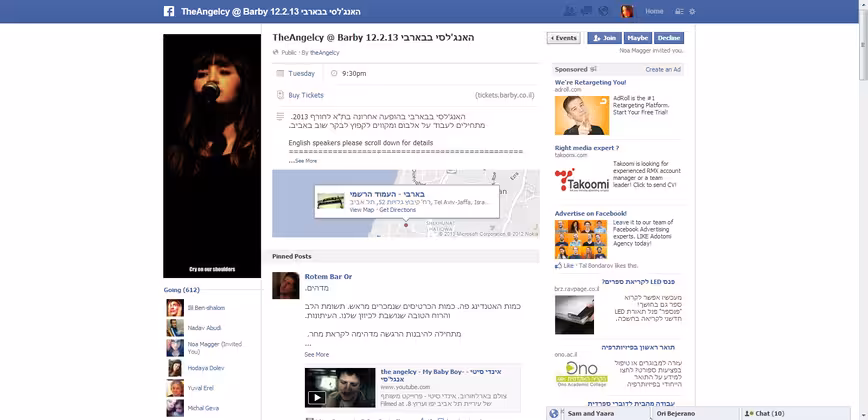Open Yuval Erel's profile
Screen dimensions: 868x420
tap(200, 388)
